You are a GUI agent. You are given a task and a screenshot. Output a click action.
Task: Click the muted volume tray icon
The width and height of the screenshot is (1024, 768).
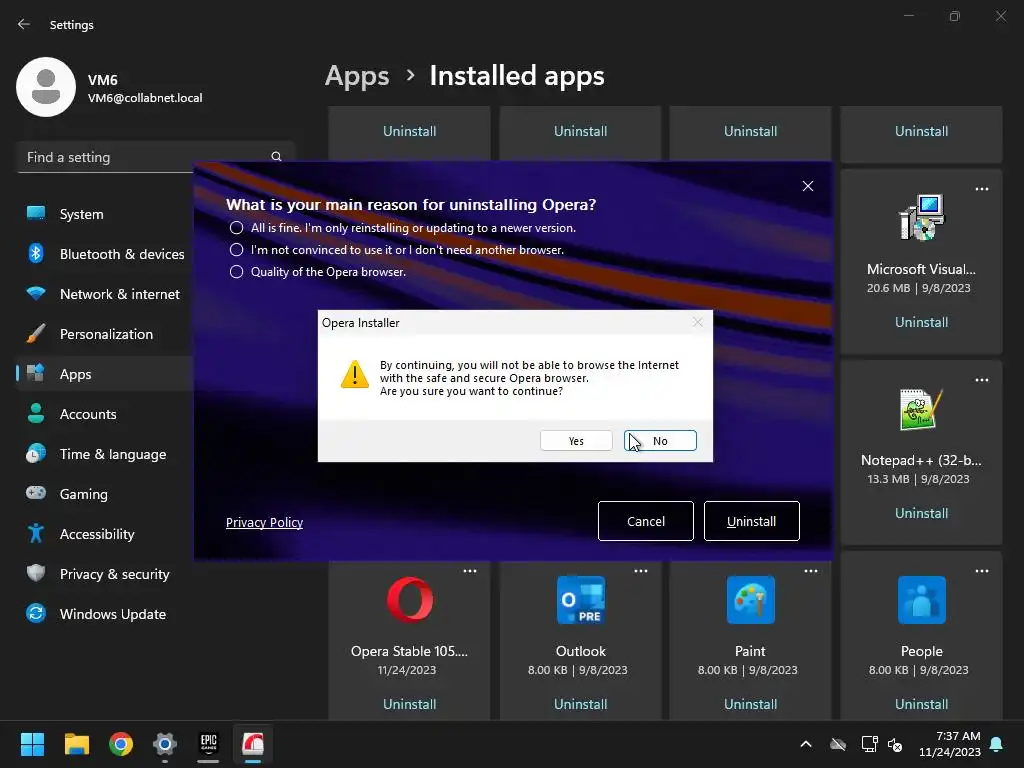(895, 744)
